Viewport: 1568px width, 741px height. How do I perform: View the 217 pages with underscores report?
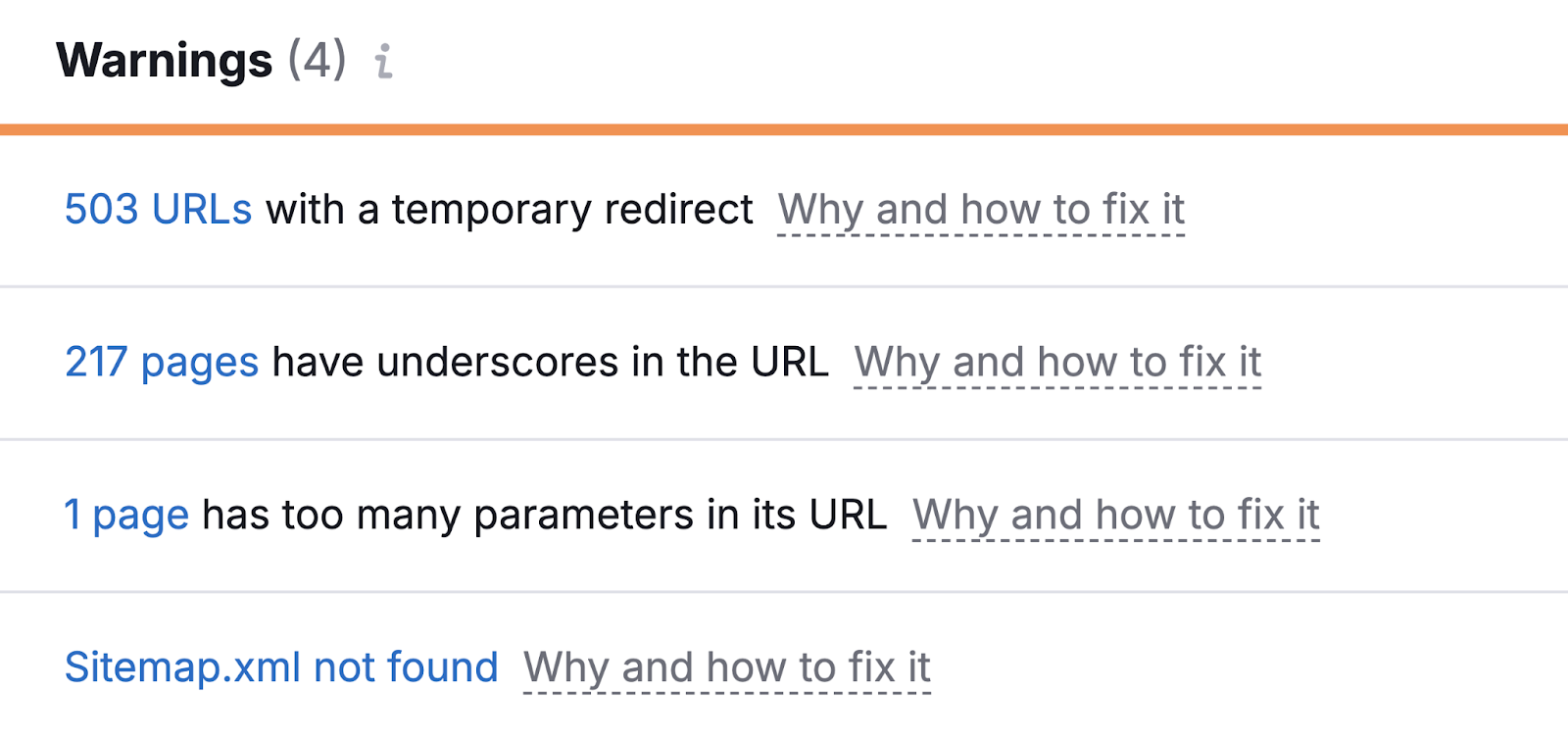tap(160, 362)
